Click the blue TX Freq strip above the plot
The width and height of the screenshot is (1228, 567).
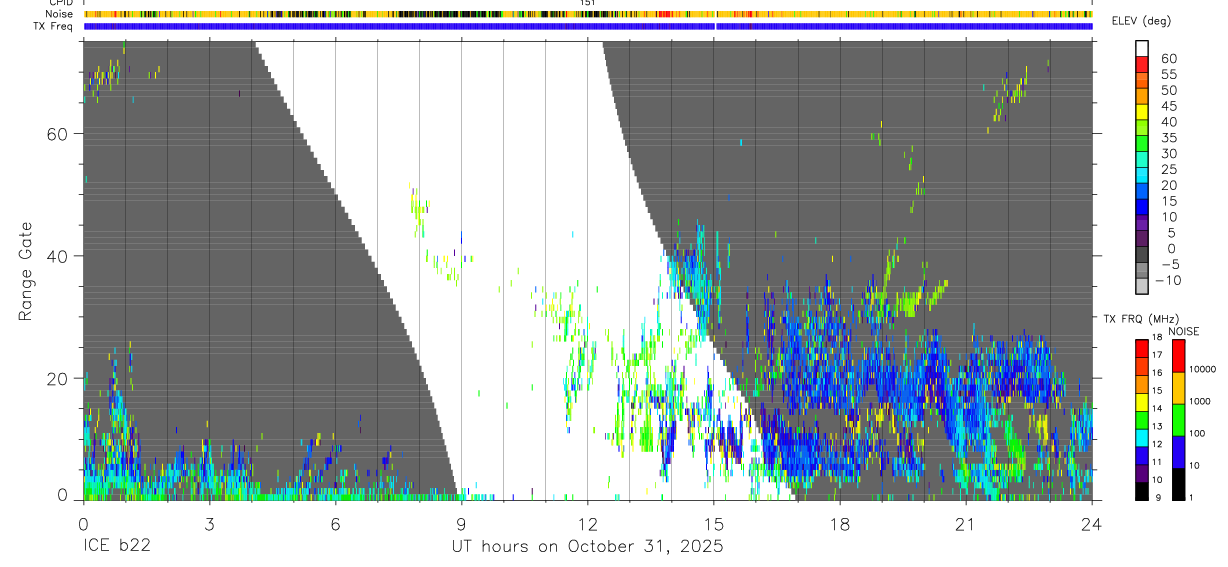588,26
